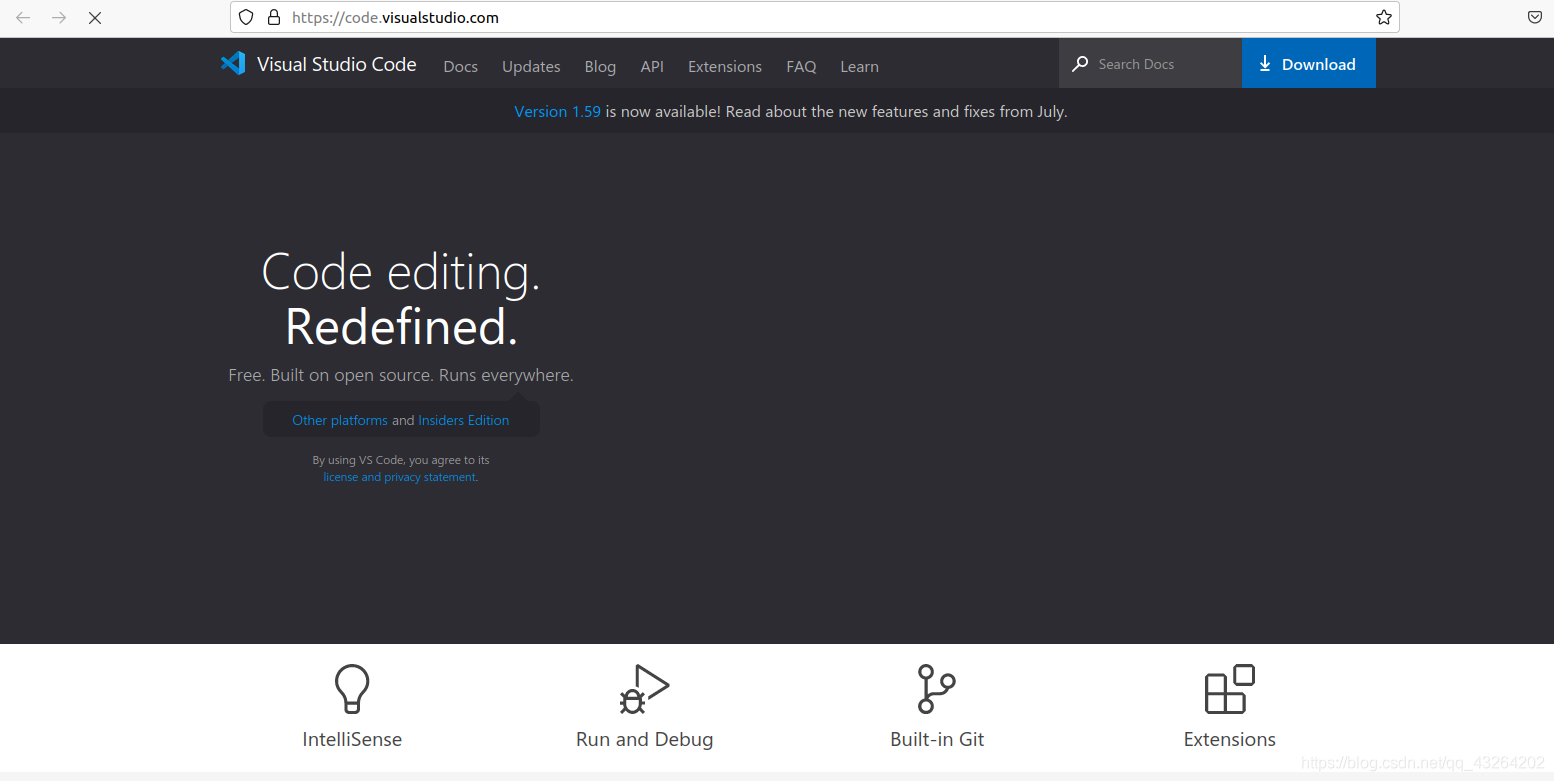1554x781 pixels.
Task: Click the shield tracking protection icon
Action: pos(246,17)
